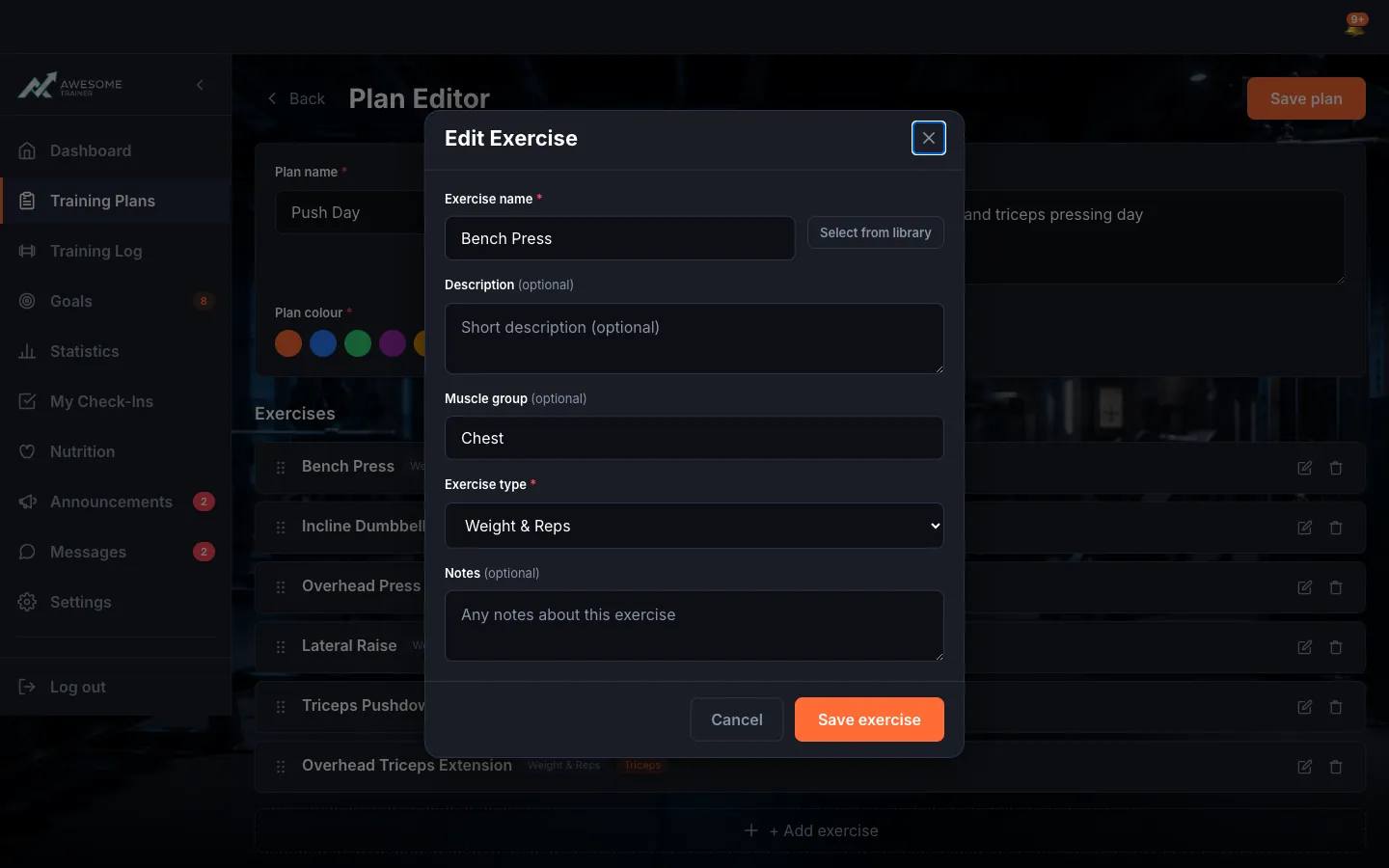
Task: Go to Training Log
Action: [116, 251]
